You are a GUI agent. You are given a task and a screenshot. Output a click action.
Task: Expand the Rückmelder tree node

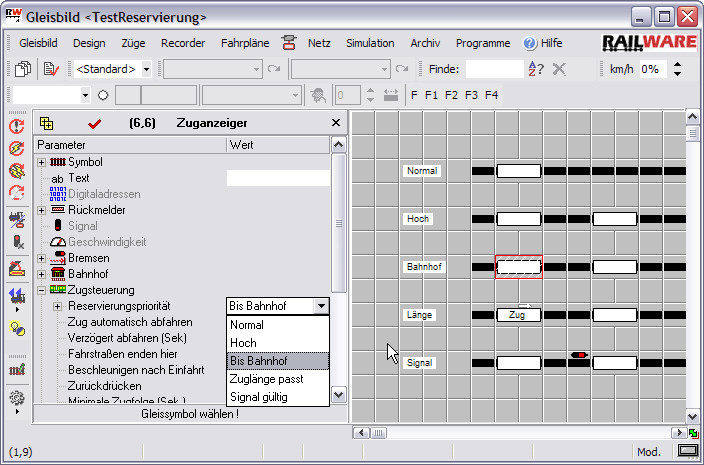[x=41, y=210]
